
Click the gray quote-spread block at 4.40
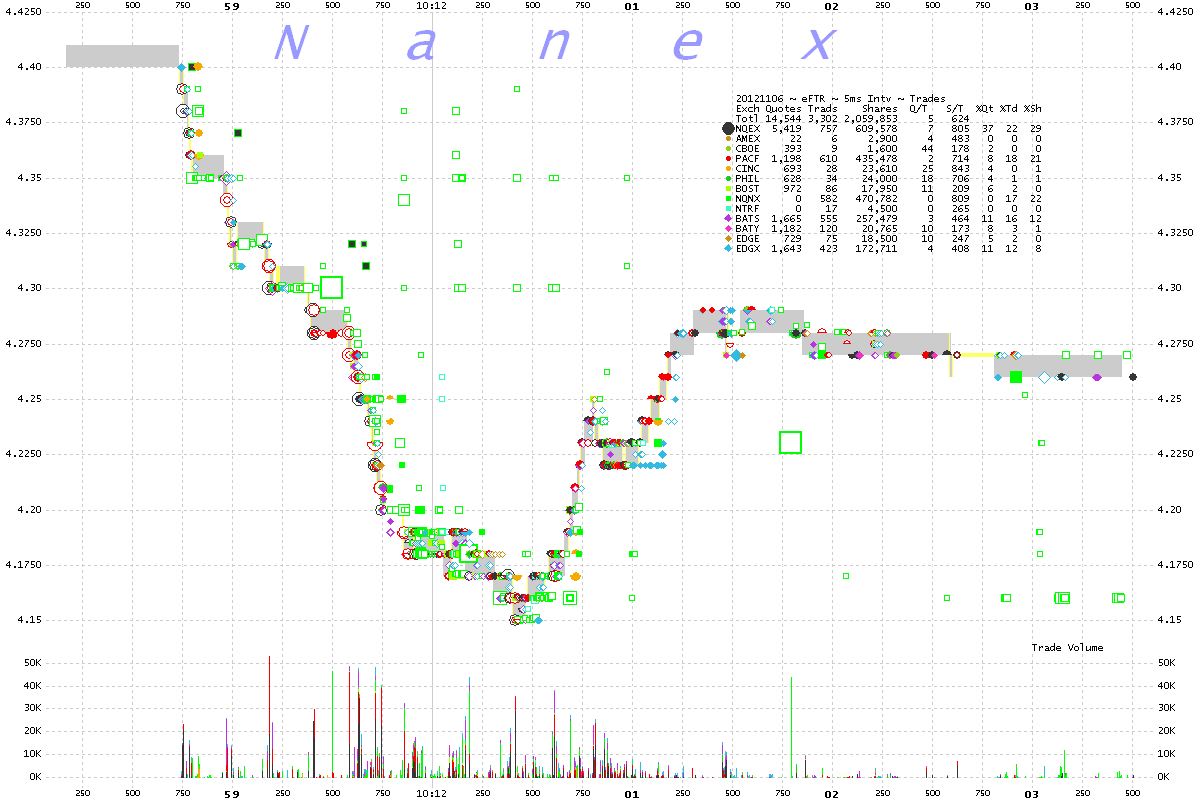point(122,56)
